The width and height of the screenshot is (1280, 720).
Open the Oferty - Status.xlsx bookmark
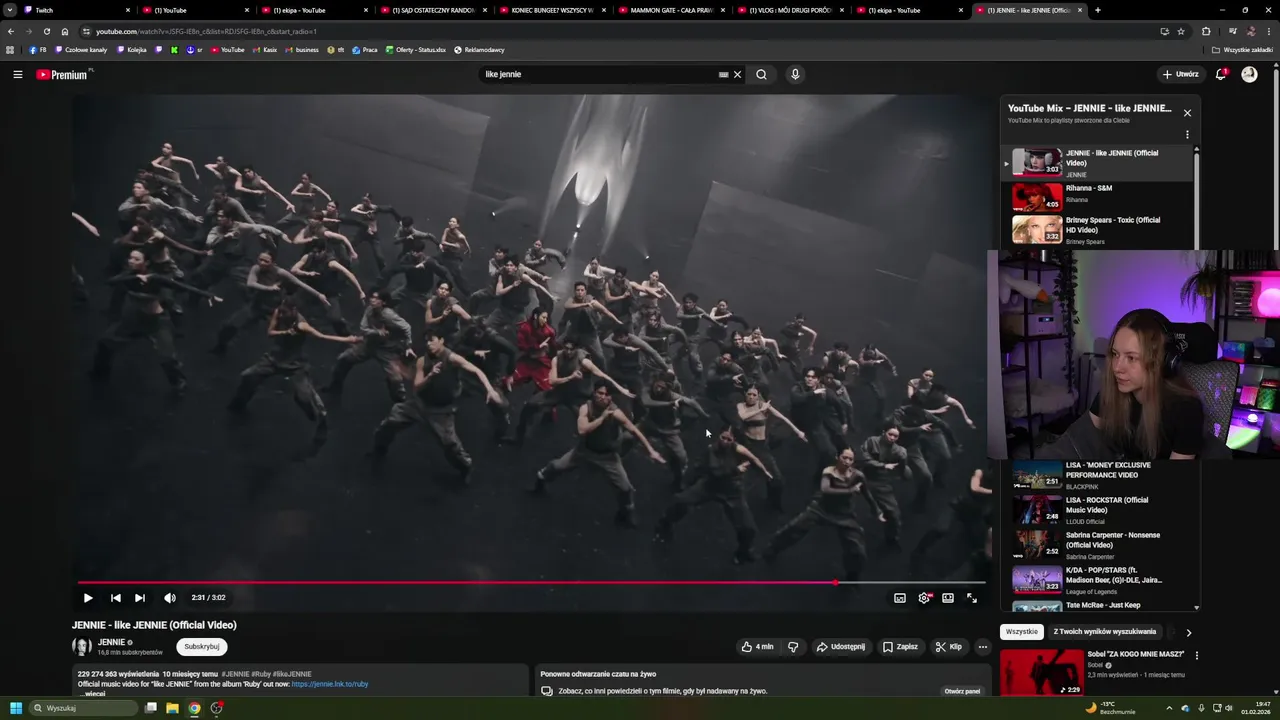pyautogui.click(x=415, y=50)
